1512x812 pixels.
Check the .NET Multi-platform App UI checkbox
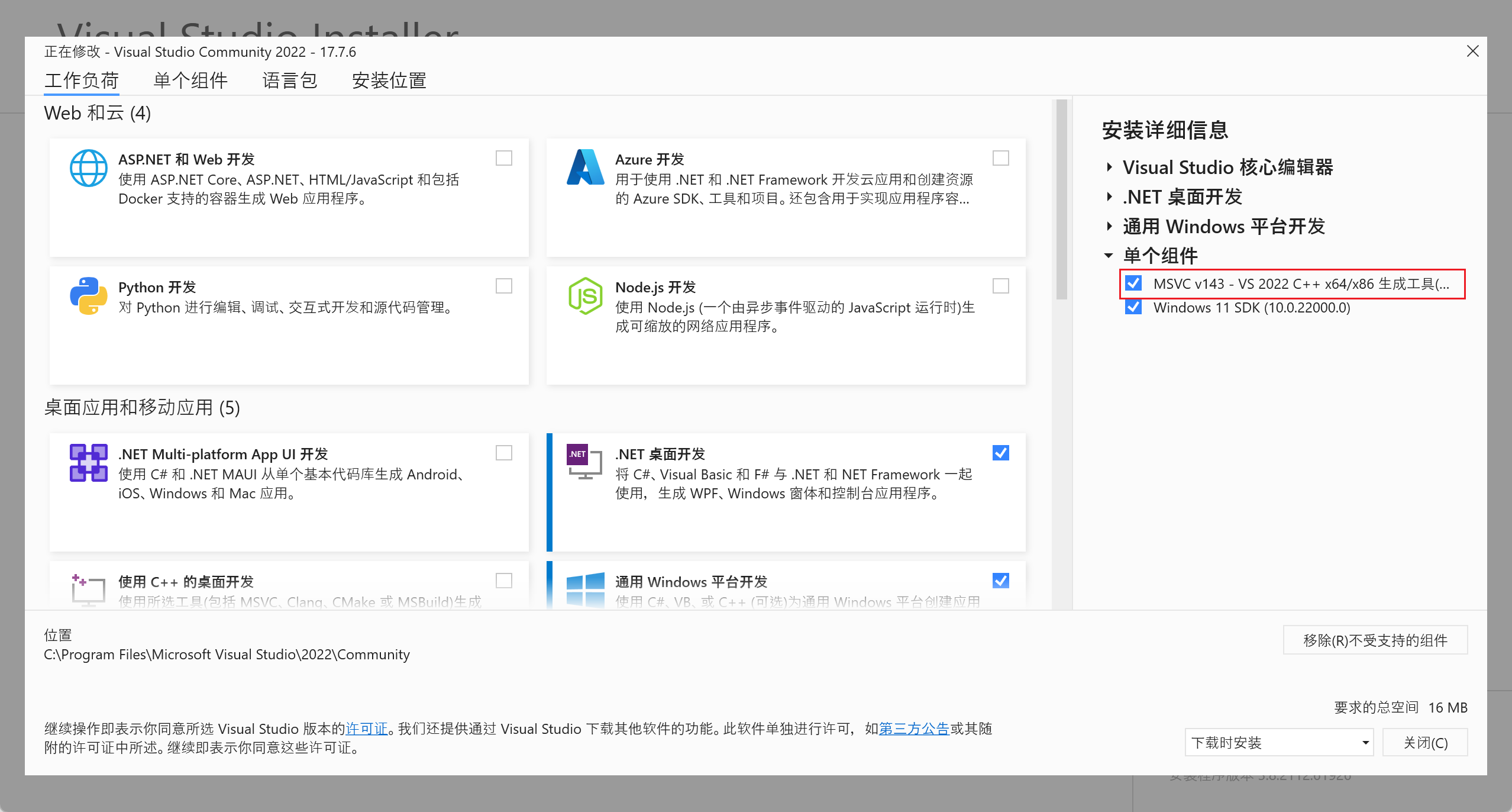(x=504, y=453)
